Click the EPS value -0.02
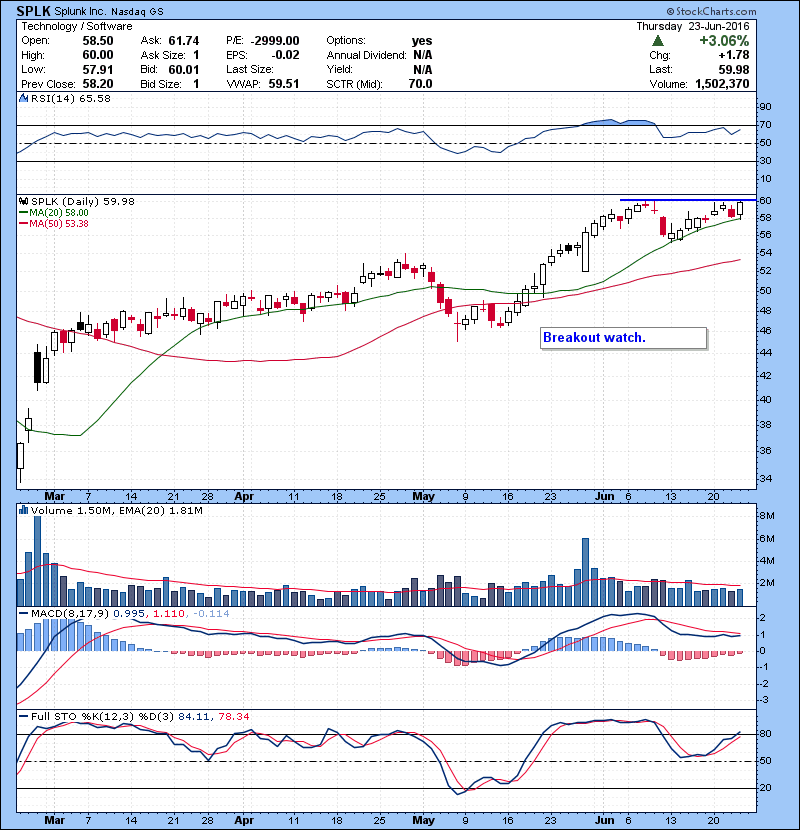Screen dimensions: 800x830 (x=285, y=55)
